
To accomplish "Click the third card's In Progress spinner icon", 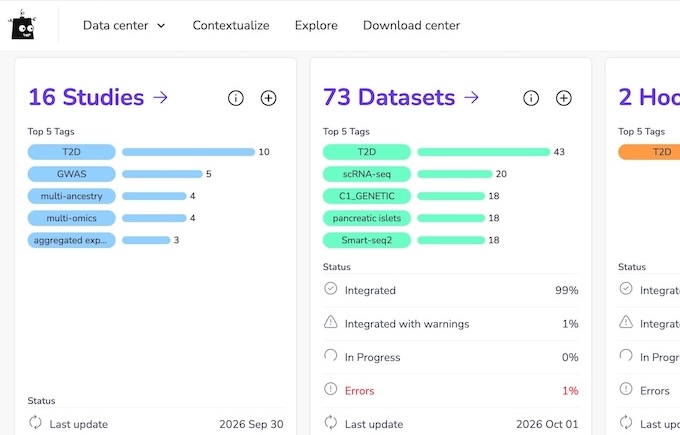I will (626, 355).
